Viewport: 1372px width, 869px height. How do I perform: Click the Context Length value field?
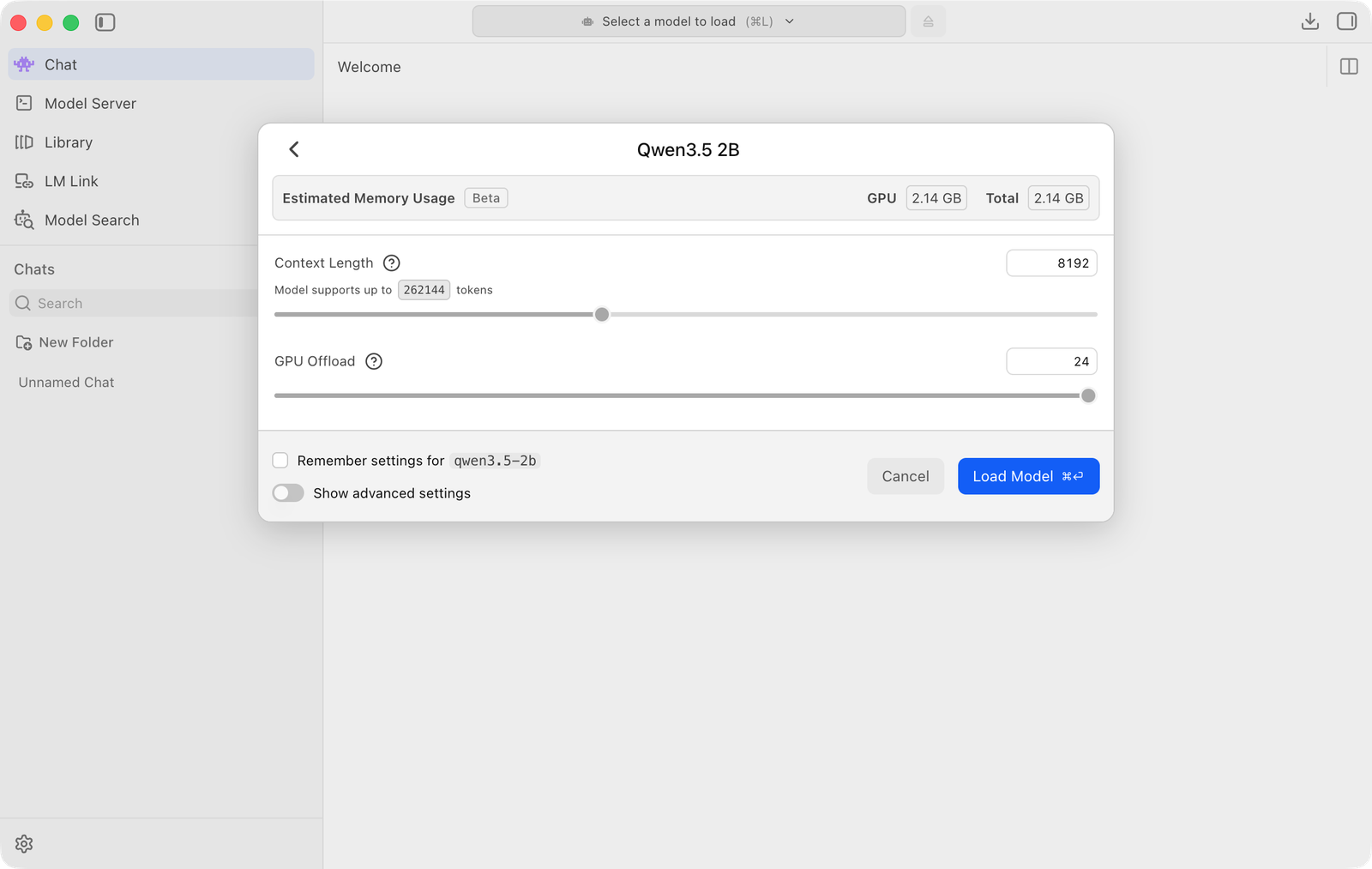[1051, 263]
